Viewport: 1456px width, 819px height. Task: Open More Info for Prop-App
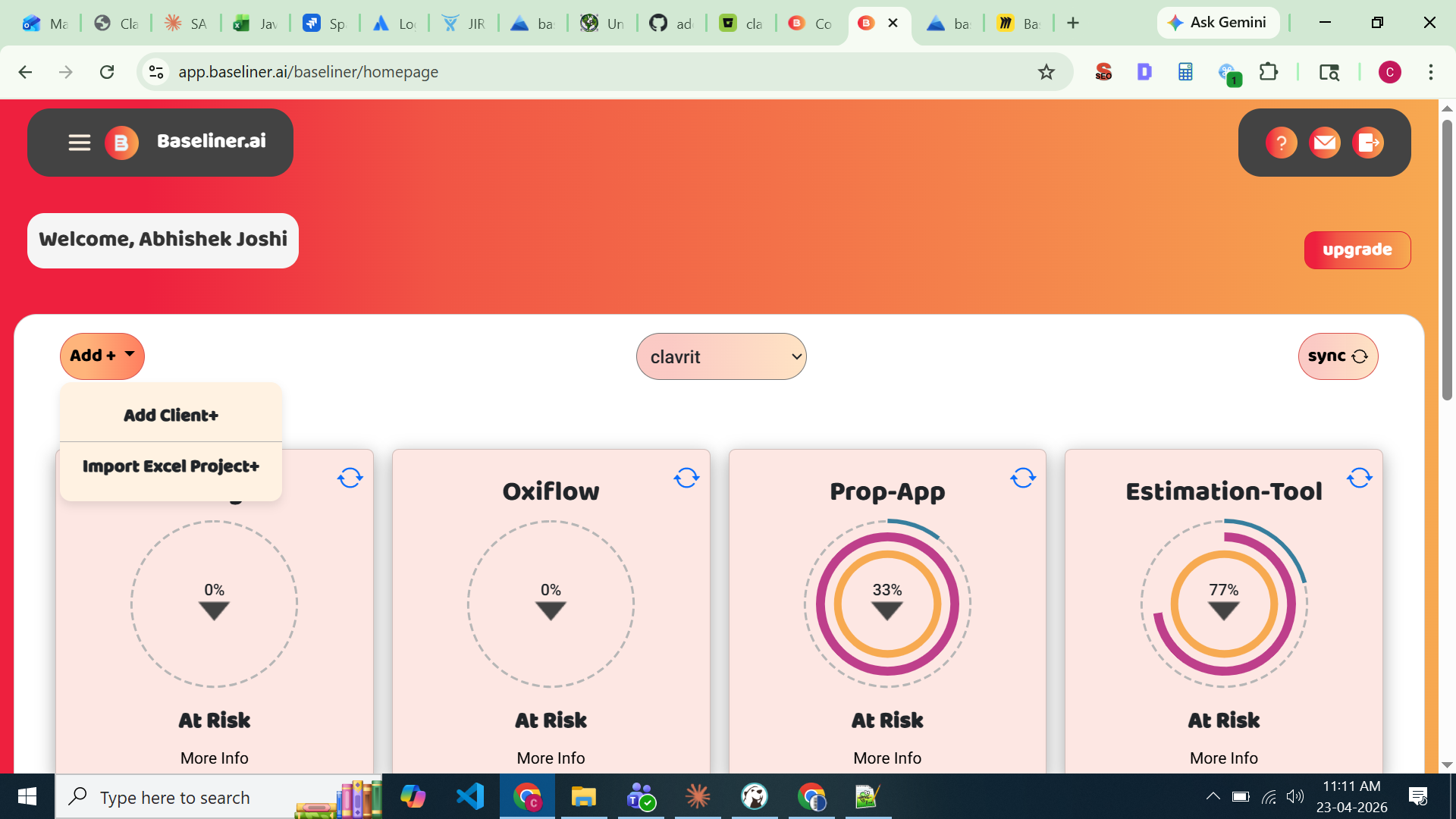tap(887, 758)
